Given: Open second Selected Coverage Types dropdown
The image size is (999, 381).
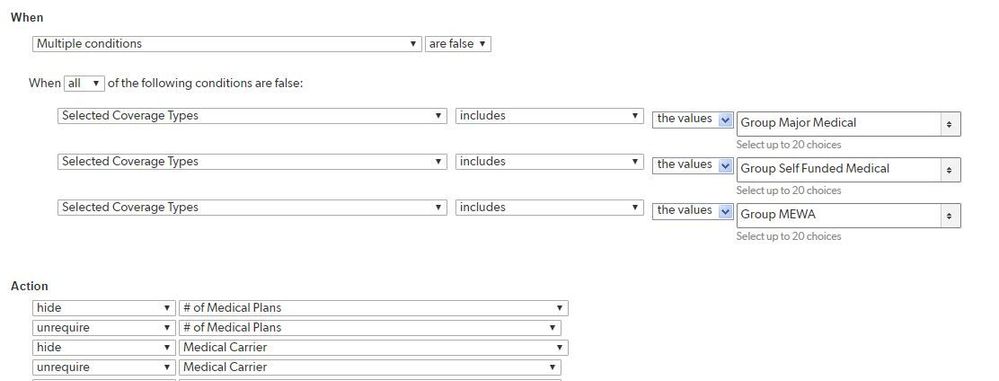Looking at the screenshot, I should click(252, 162).
